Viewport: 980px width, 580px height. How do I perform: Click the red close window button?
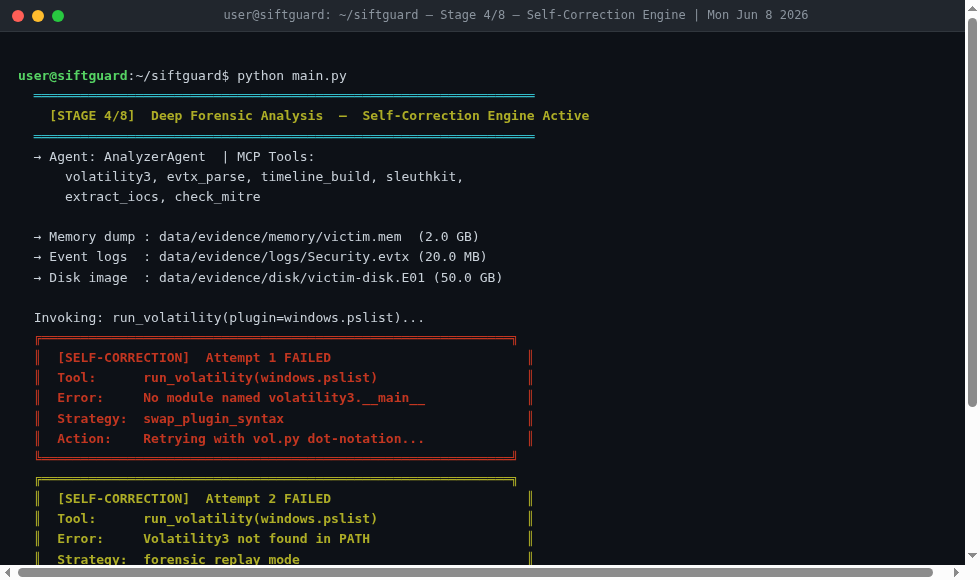pyautogui.click(x=18, y=16)
